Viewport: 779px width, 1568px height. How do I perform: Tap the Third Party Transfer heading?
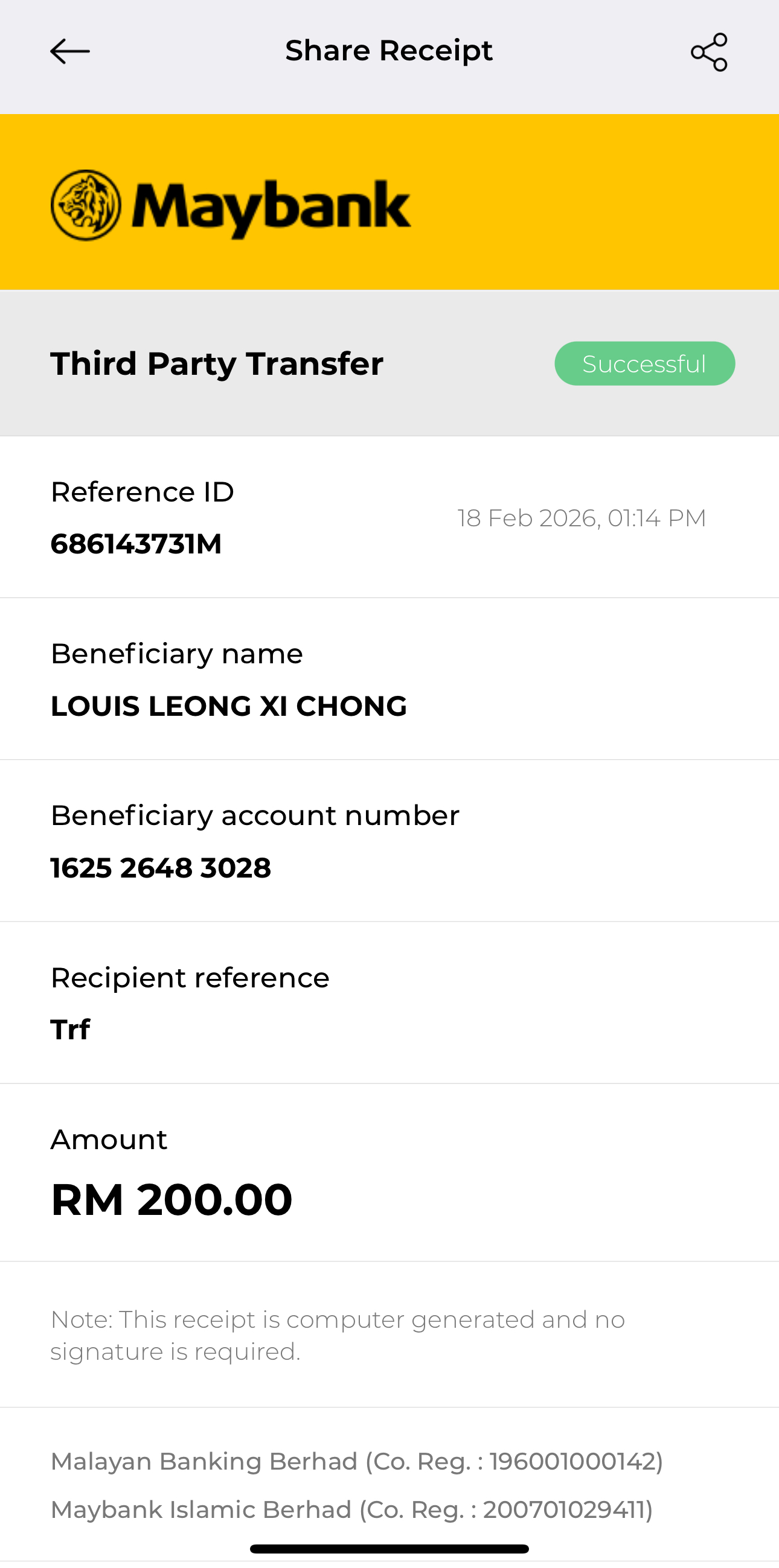[x=217, y=364]
